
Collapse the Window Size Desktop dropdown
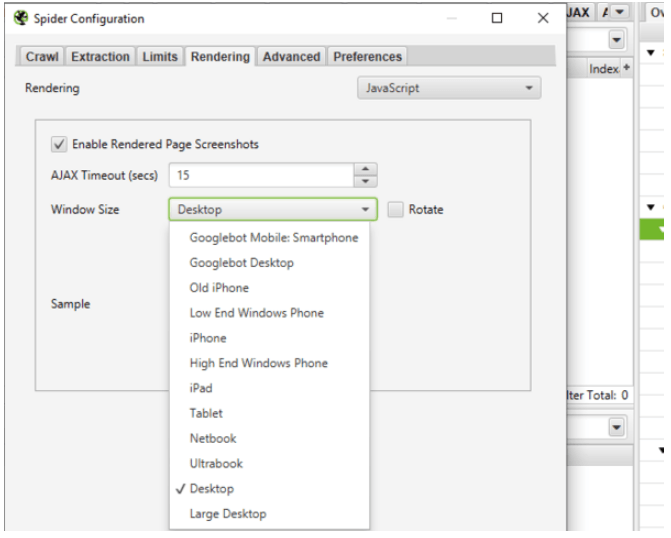[x=274, y=210]
